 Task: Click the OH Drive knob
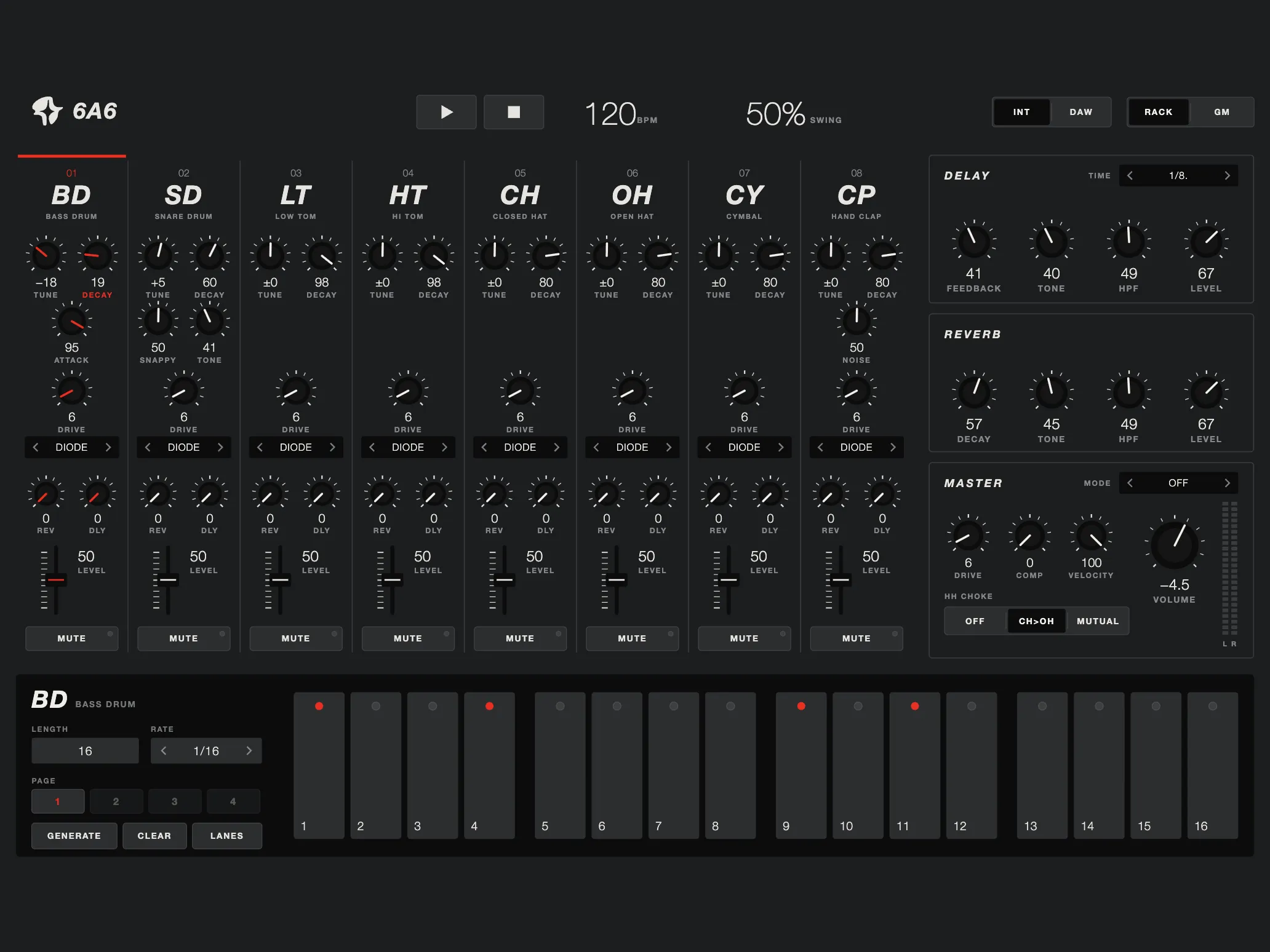click(x=632, y=391)
